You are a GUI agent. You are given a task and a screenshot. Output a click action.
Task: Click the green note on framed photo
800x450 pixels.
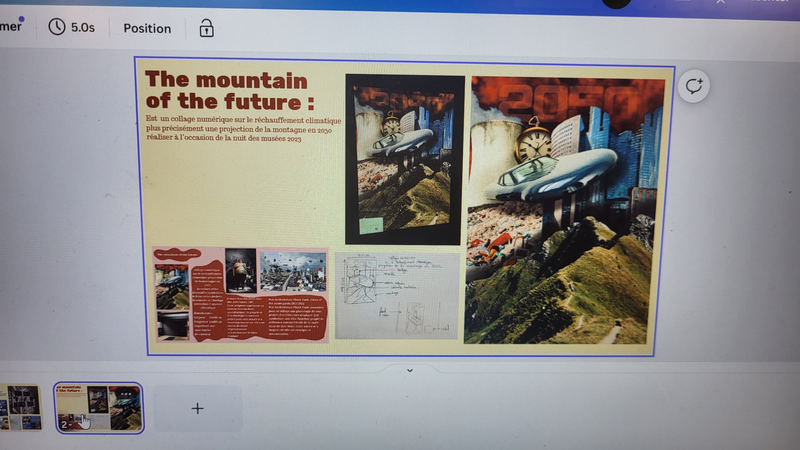coord(371,225)
